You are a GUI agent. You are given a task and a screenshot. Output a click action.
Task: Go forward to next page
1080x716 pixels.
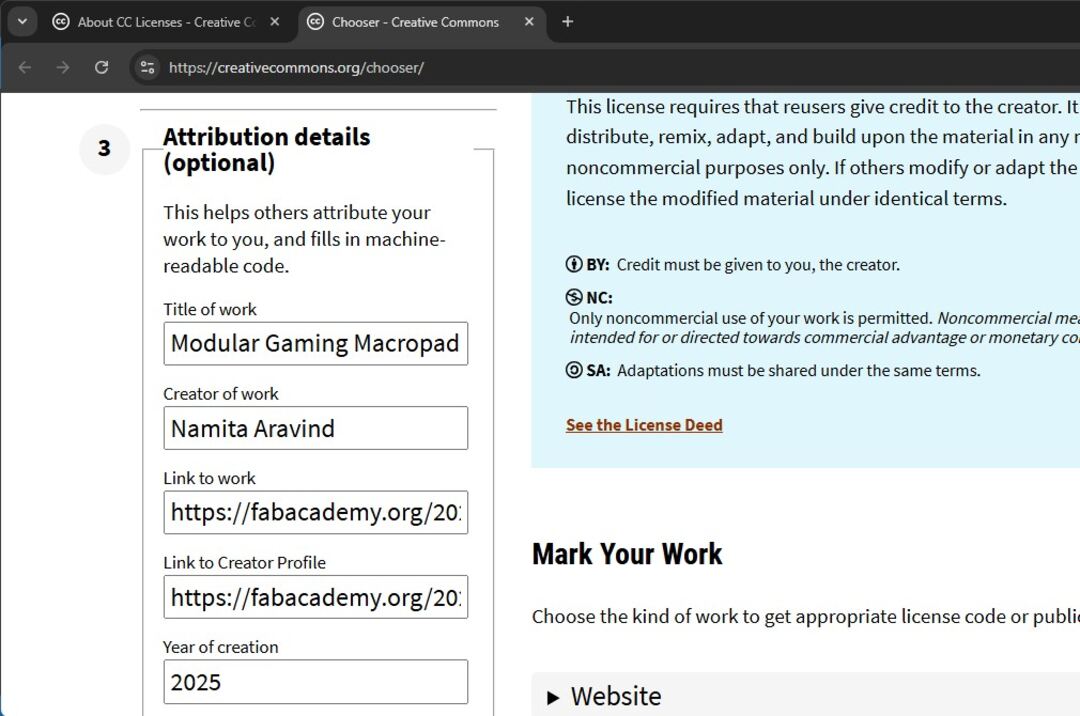tap(63, 67)
